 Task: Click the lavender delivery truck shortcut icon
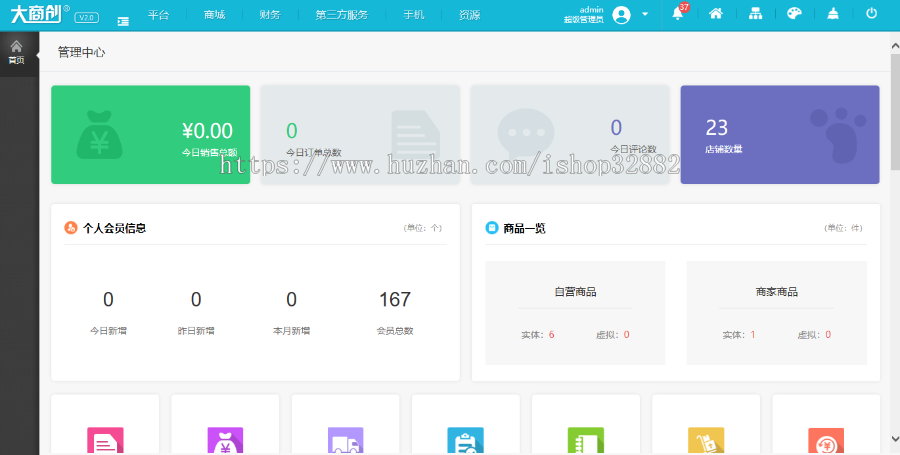(346, 441)
